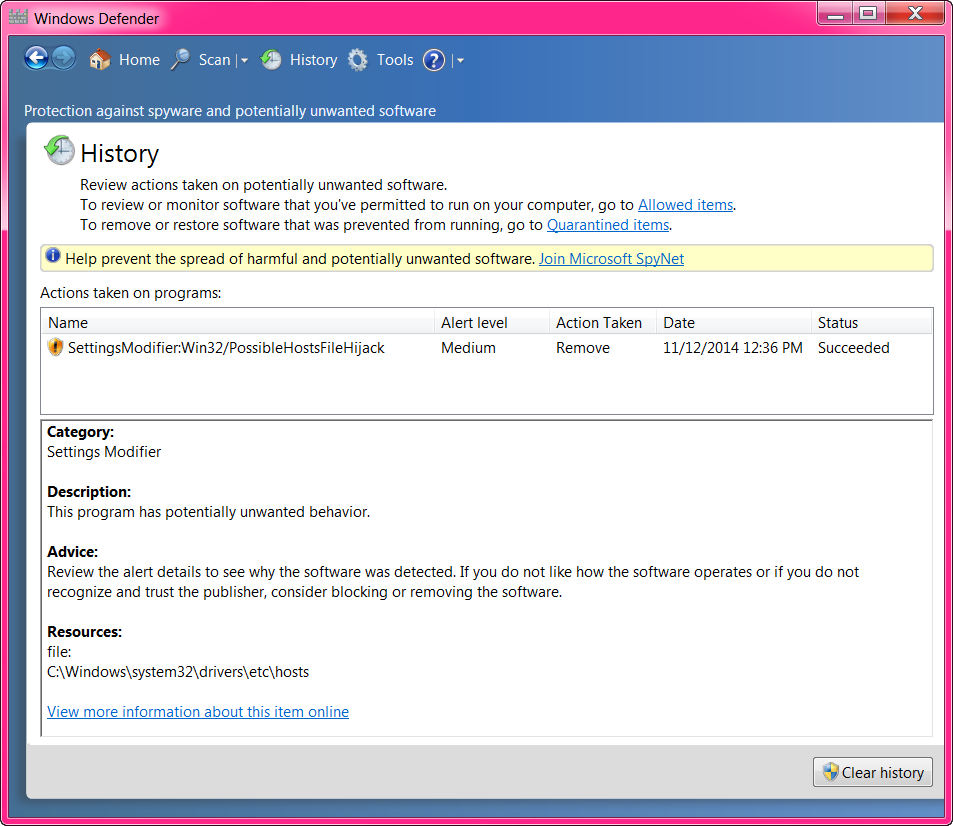Click the Clear history button

873,772
